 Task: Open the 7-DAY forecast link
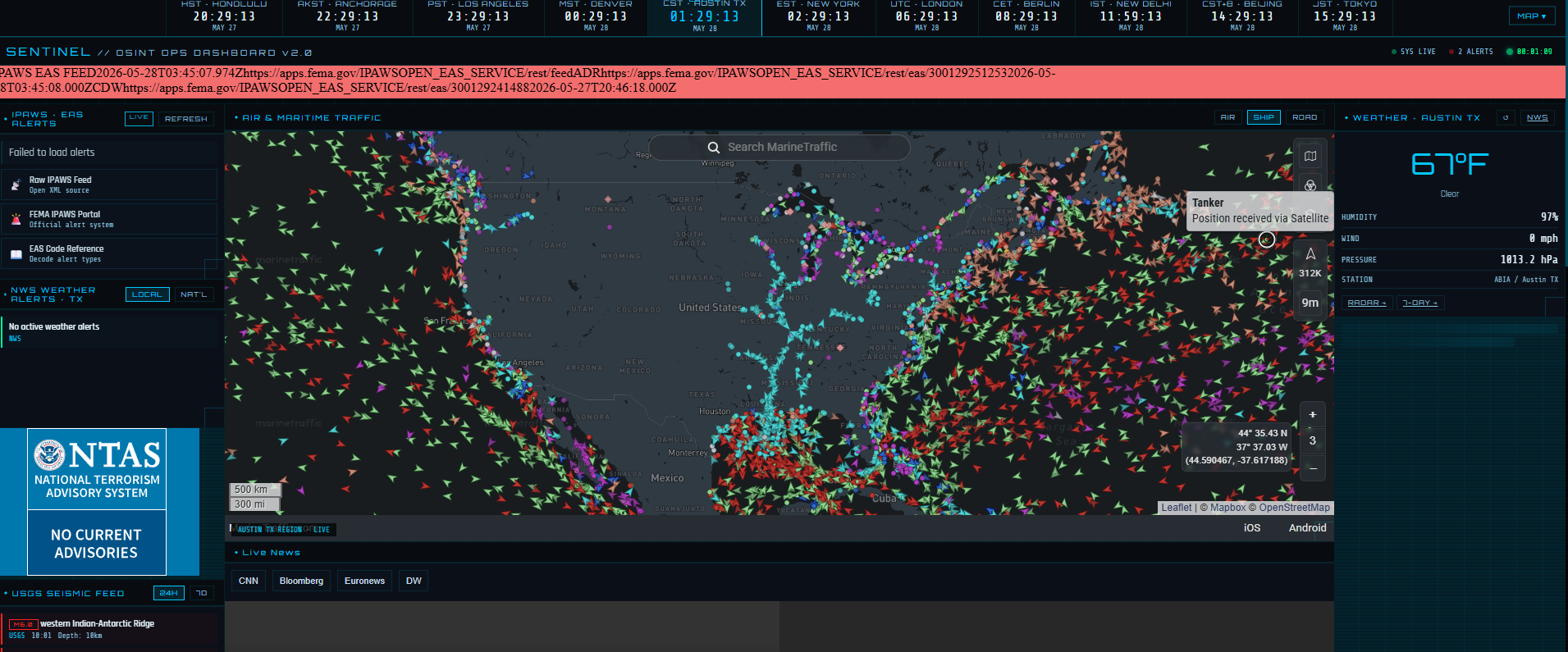point(1419,303)
